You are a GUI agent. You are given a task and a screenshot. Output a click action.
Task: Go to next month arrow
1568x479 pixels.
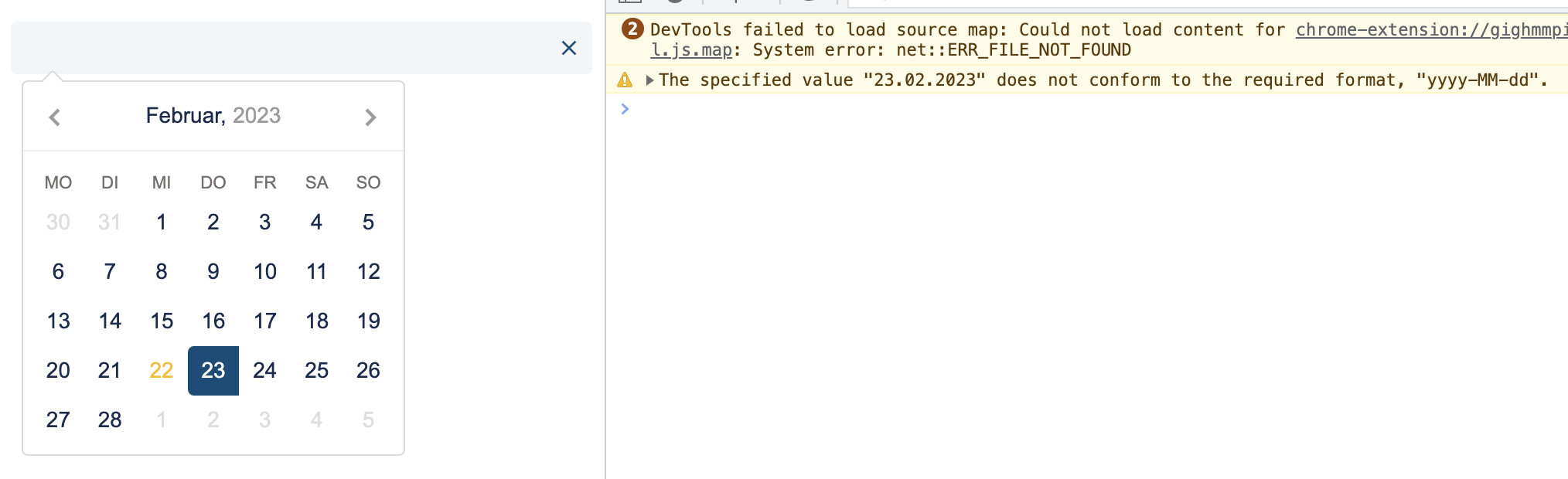tap(371, 117)
